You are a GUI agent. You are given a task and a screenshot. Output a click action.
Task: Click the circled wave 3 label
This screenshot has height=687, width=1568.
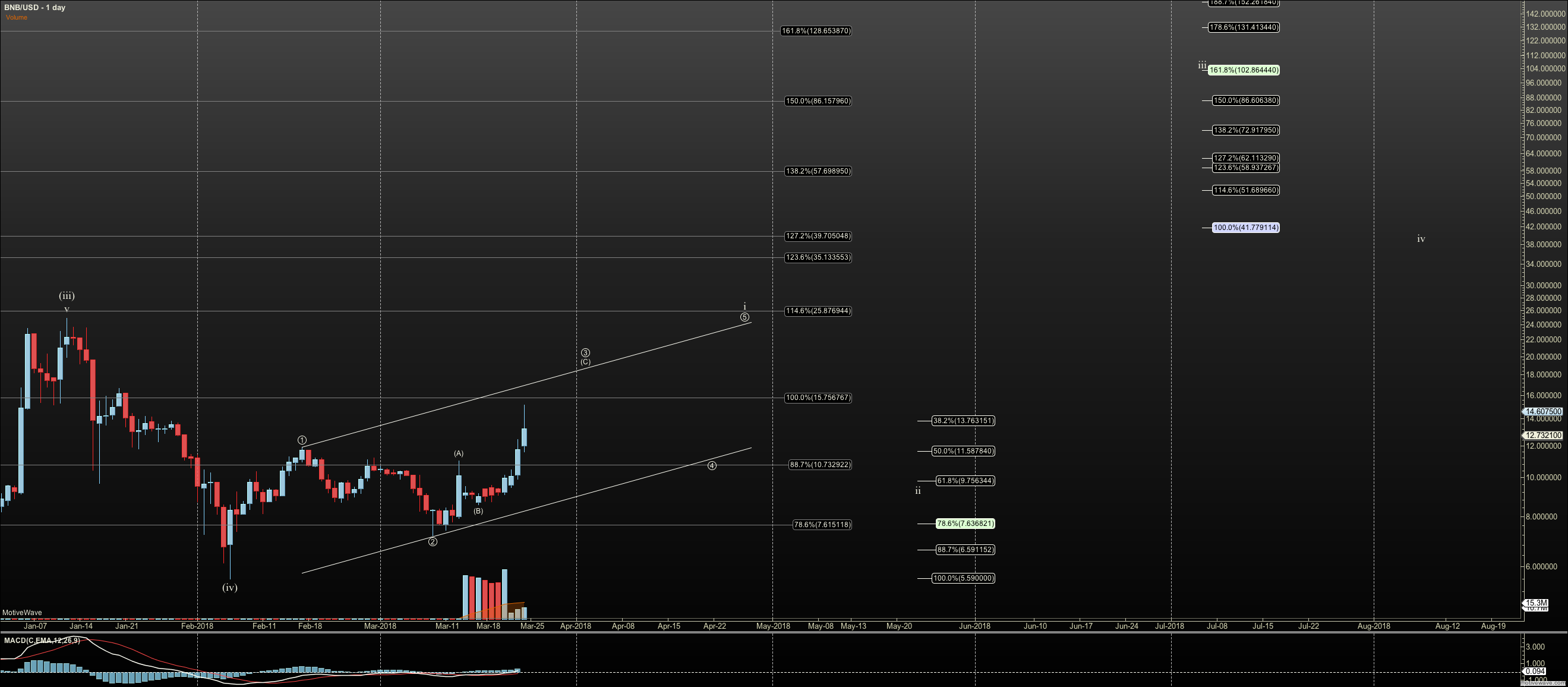585,352
